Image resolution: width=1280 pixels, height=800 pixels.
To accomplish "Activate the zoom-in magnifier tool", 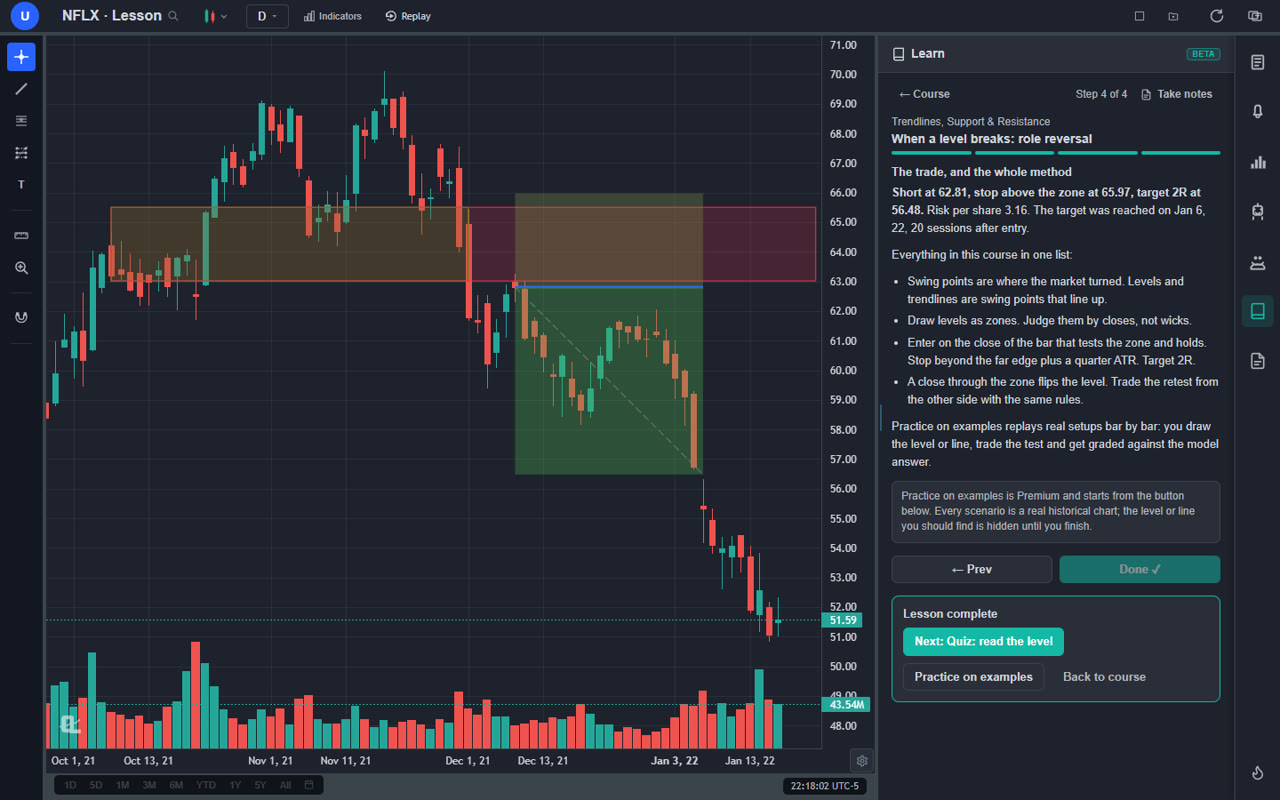I will pyautogui.click(x=21, y=268).
